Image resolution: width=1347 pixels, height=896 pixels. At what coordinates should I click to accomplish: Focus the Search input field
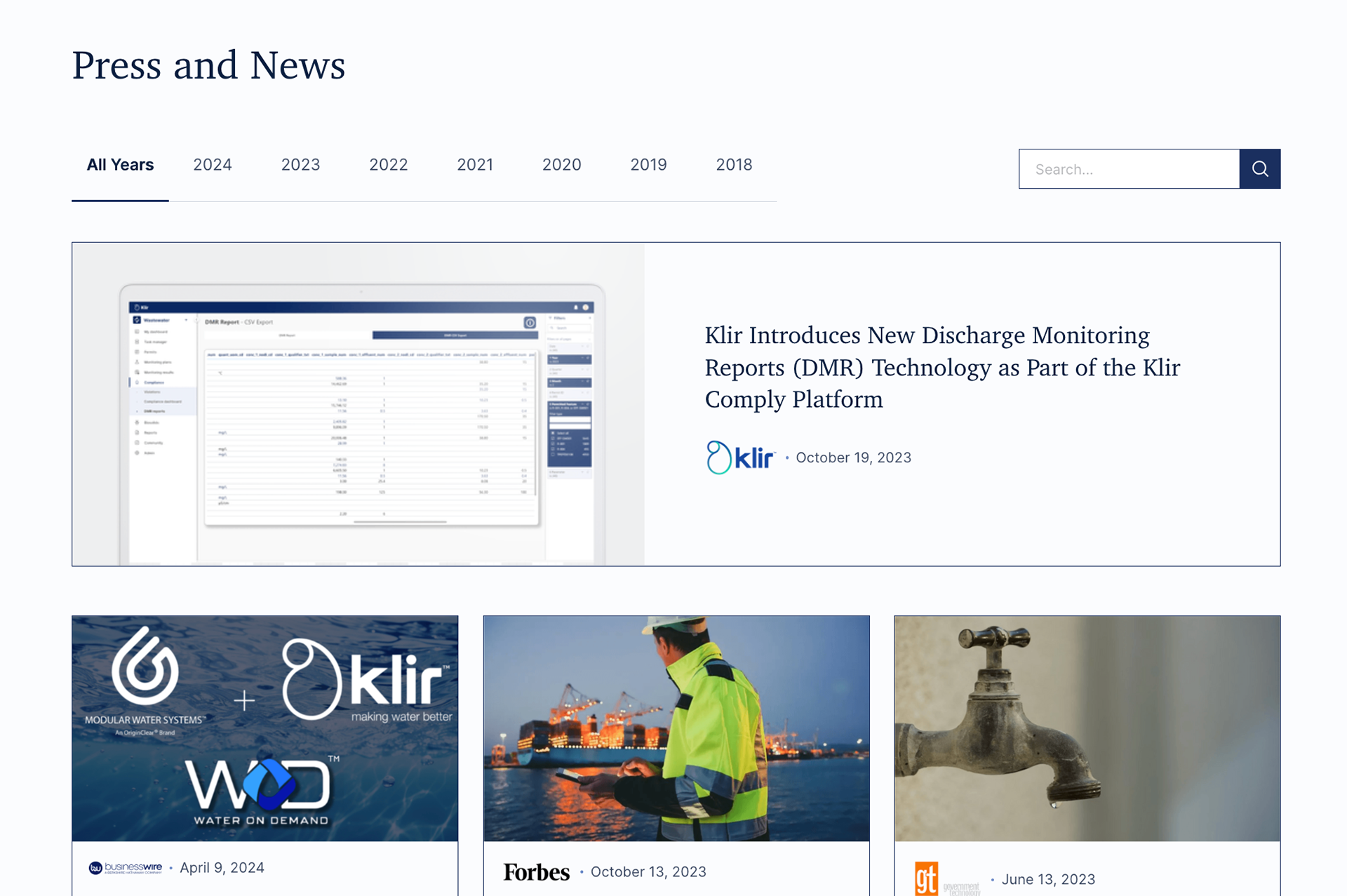[1129, 168]
